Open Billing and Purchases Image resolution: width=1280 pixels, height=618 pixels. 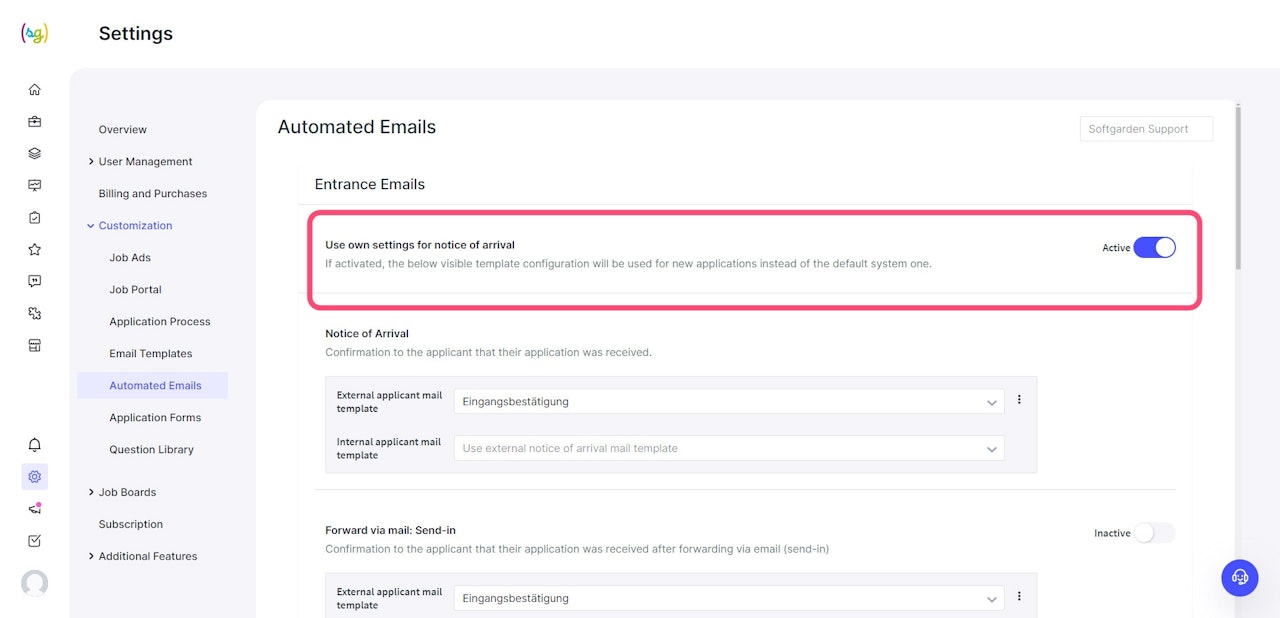tap(153, 194)
